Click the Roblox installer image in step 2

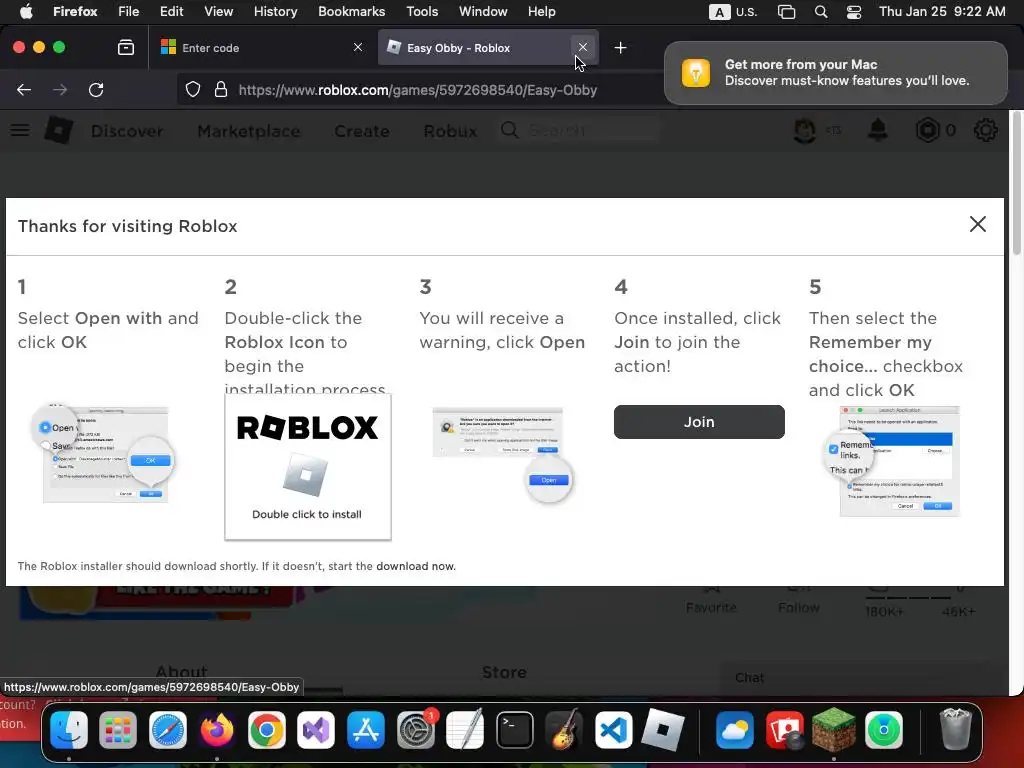308,467
